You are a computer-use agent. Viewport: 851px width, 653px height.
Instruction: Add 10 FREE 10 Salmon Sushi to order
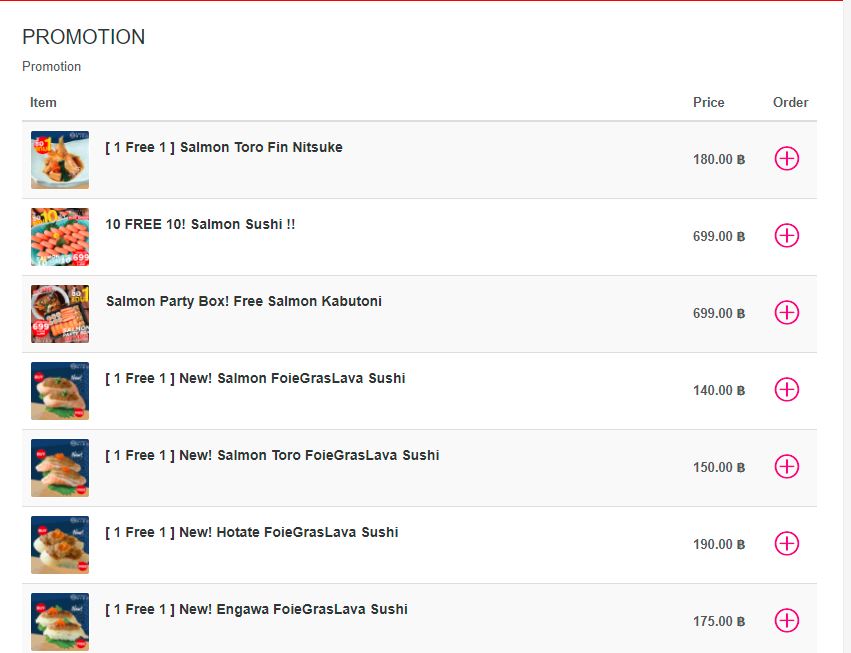787,235
